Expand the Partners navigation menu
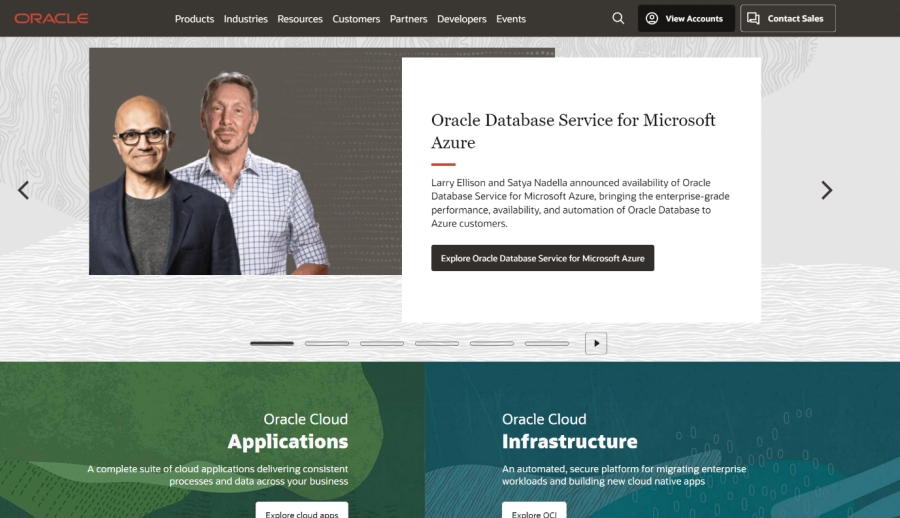 409,19
